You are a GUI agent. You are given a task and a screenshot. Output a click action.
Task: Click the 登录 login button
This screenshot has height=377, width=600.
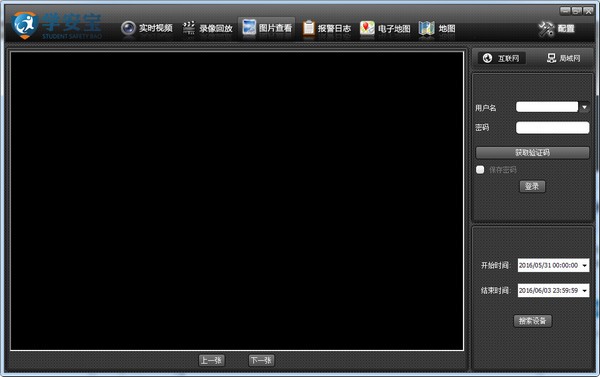[x=532, y=186]
